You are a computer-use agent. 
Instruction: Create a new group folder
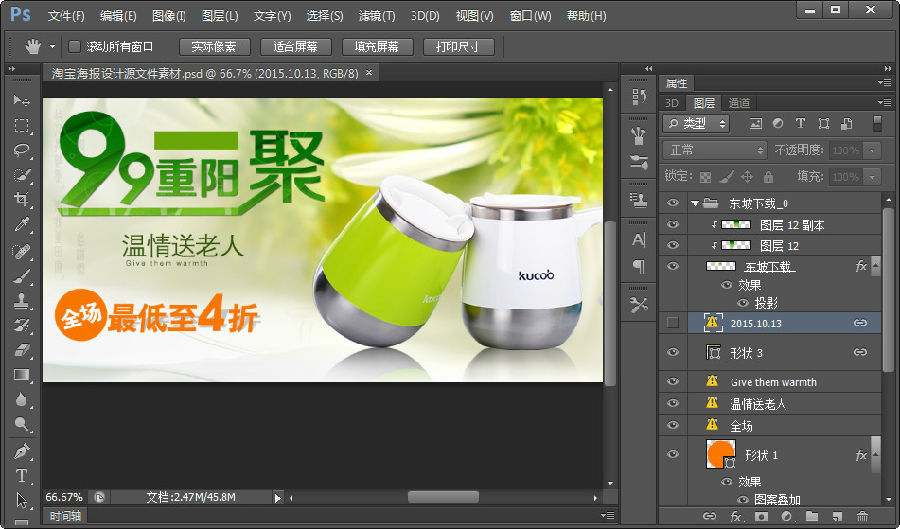tap(812, 516)
